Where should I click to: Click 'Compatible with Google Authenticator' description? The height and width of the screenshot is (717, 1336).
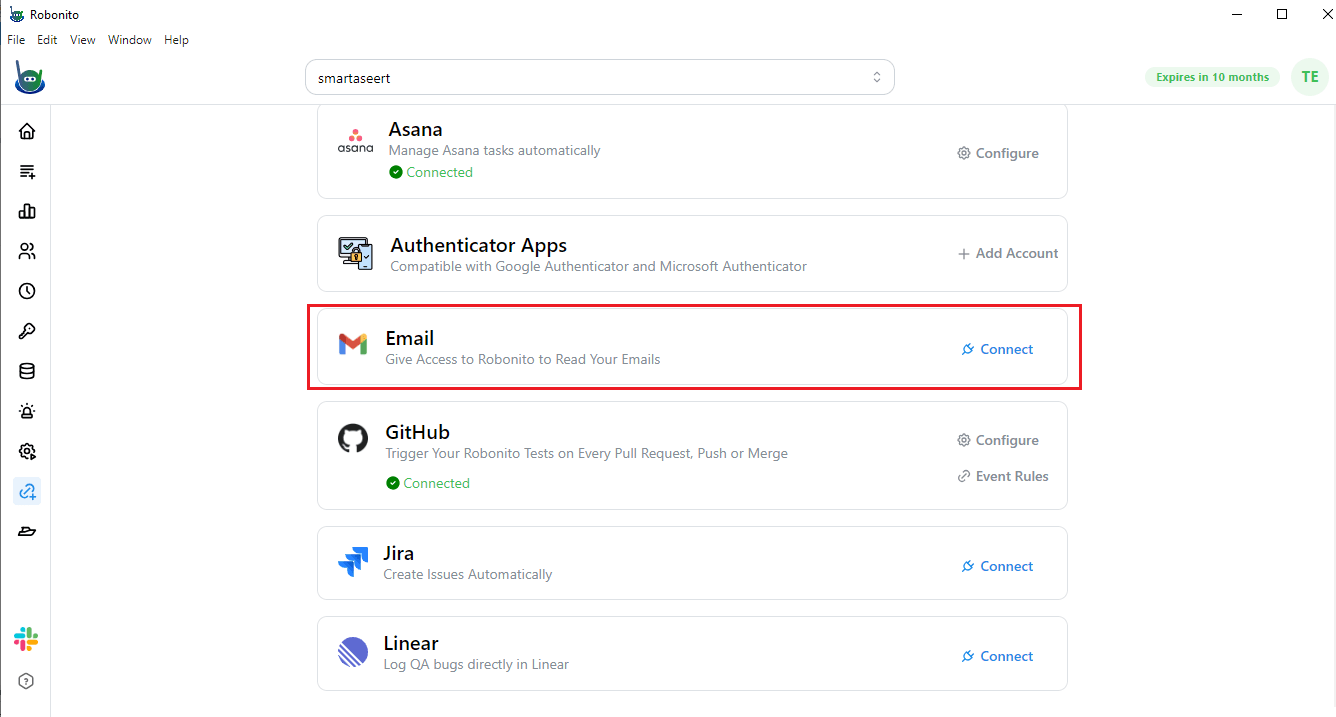tap(599, 267)
